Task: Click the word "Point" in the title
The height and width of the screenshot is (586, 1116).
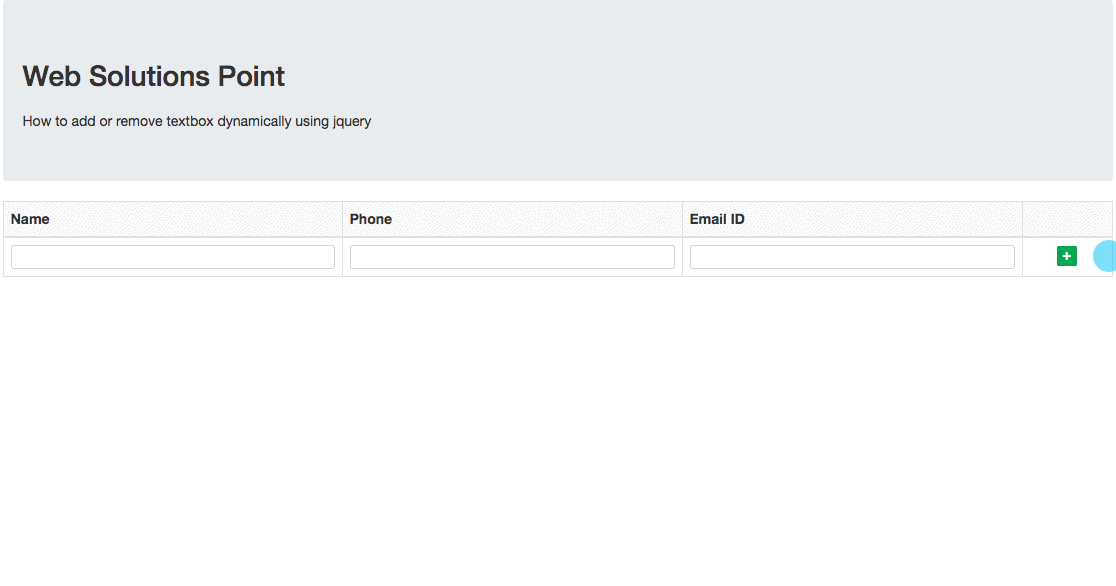Action: point(252,76)
